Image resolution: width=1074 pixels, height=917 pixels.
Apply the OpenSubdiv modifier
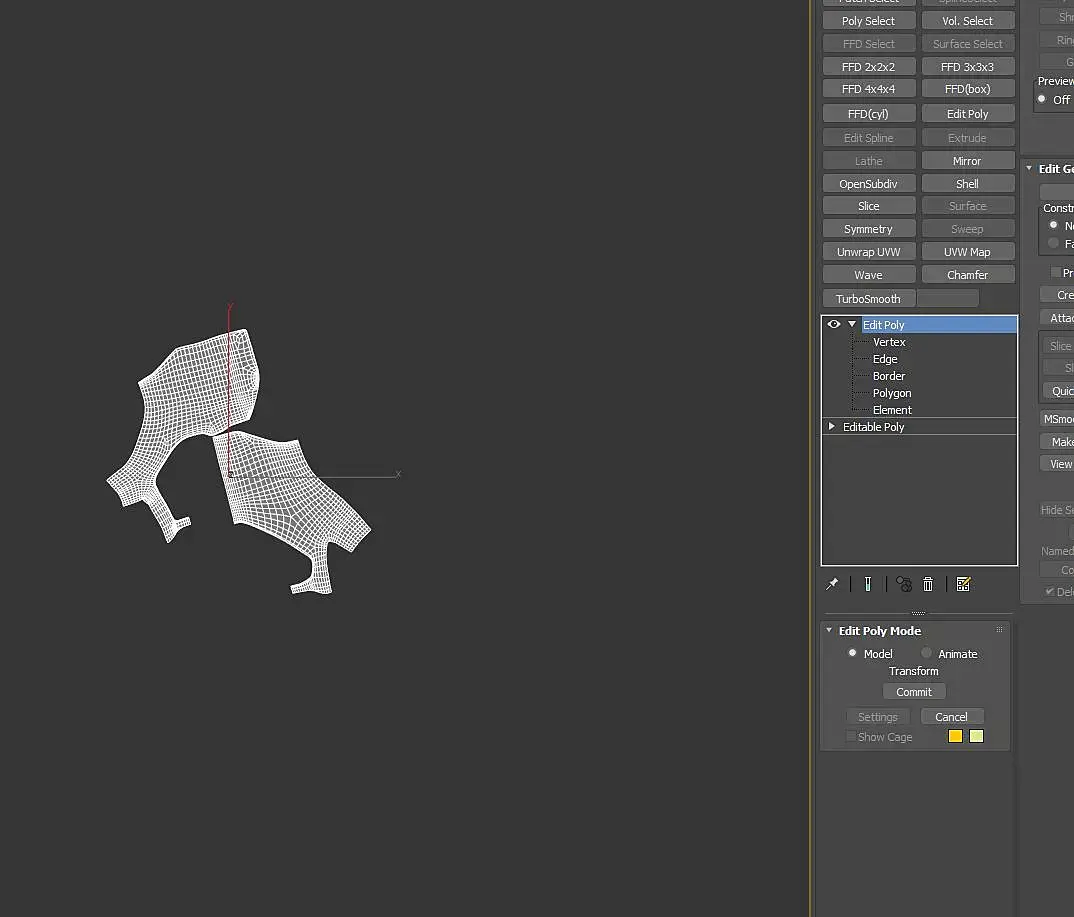(x=869, y=184)
